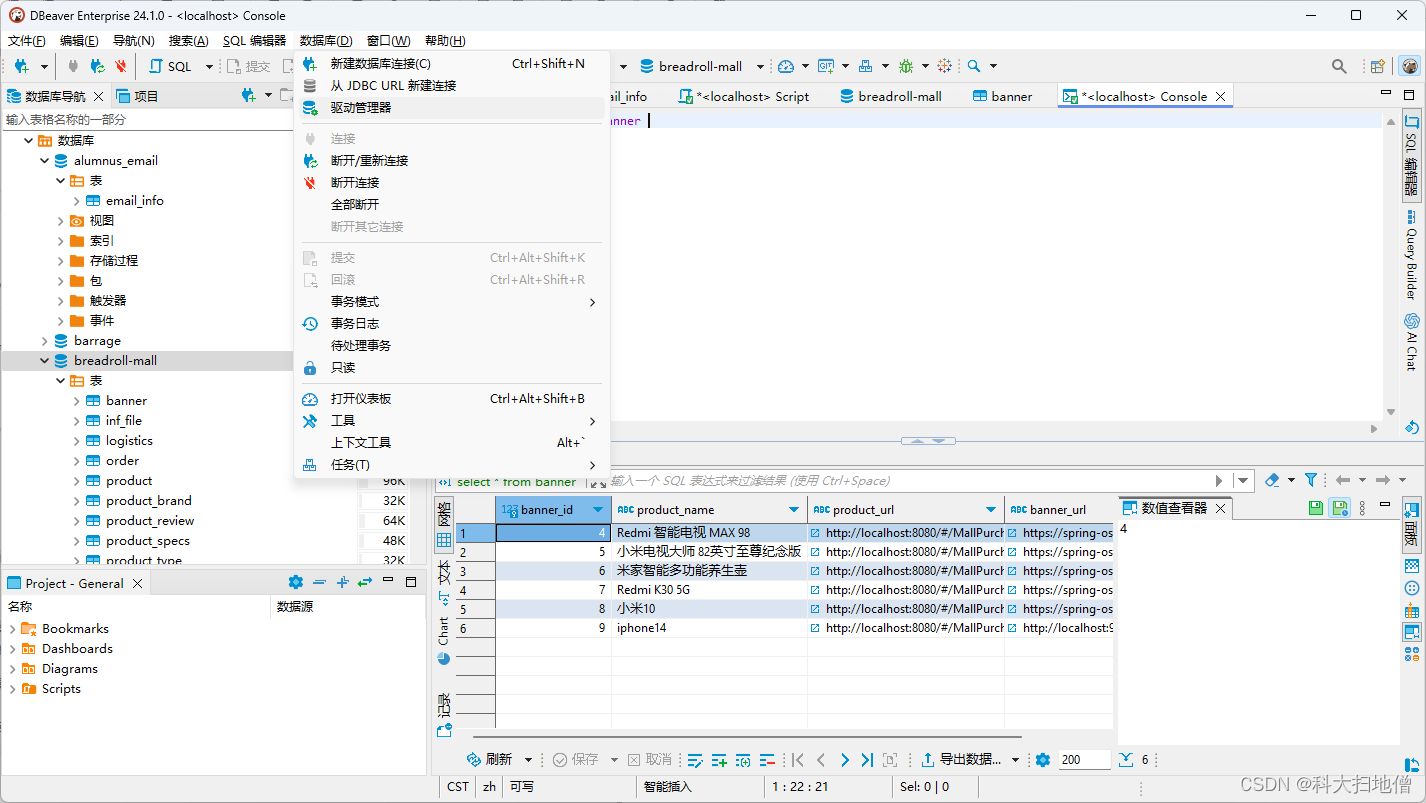This screenshot has height=803, width=1426.
Task: Go to next row with the right arrow
Action: (x=844, y=760)
